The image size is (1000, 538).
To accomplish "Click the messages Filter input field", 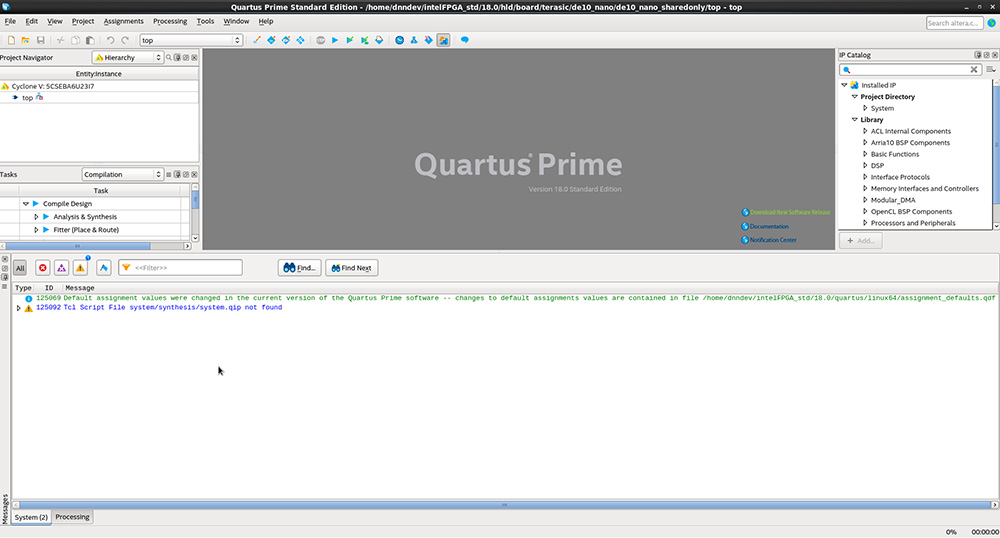I will tap(180, 268).
